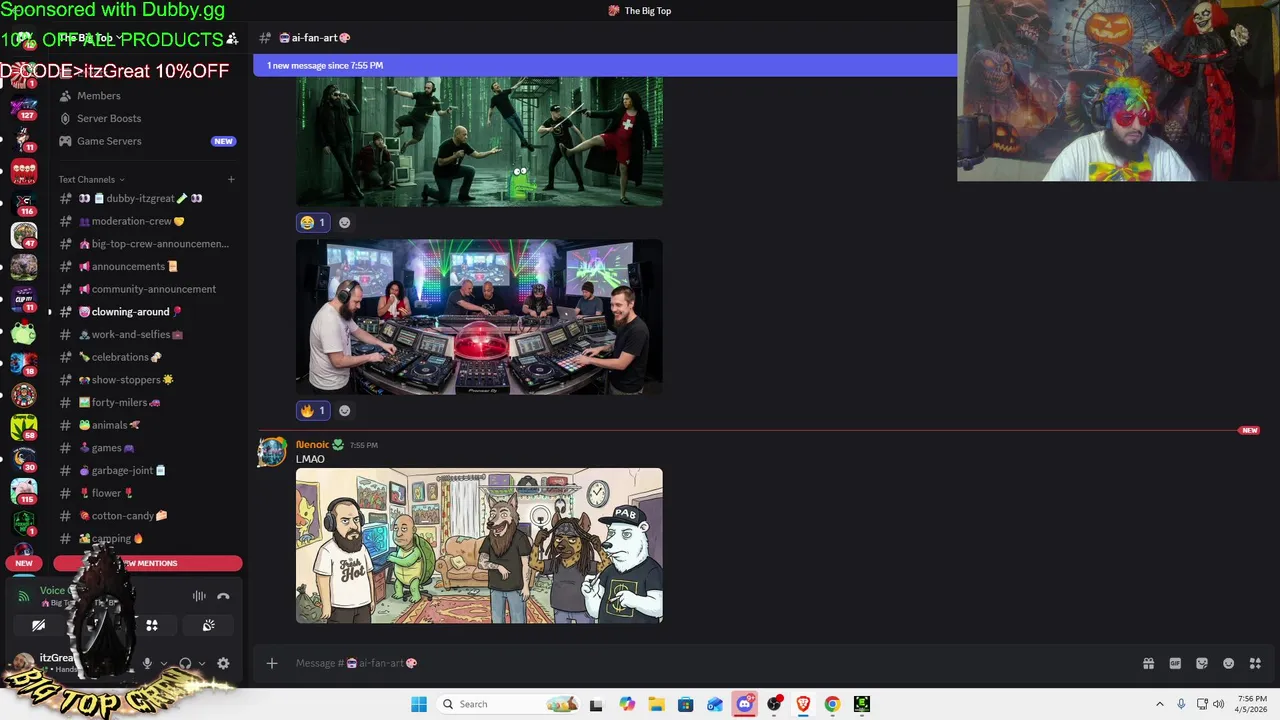This screenshot has height=720, width=1280.
Task: Open the celebrations channel
Action: point(148,357)
